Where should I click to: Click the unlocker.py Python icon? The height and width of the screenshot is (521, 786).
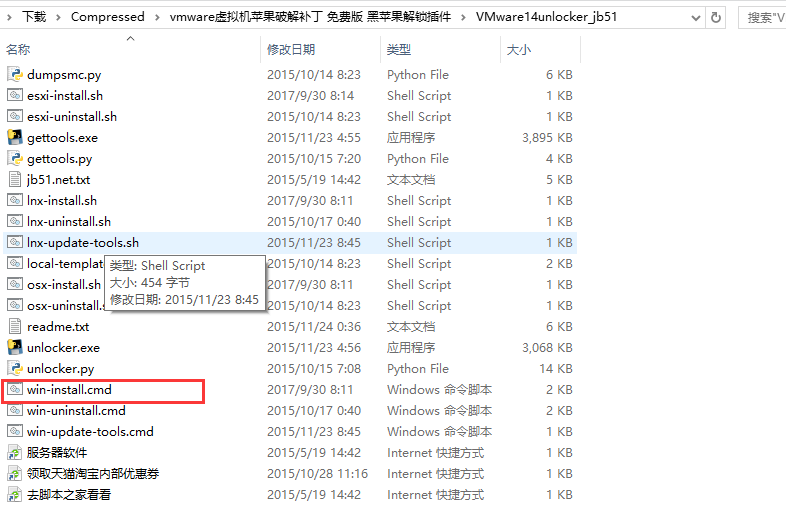15,369
